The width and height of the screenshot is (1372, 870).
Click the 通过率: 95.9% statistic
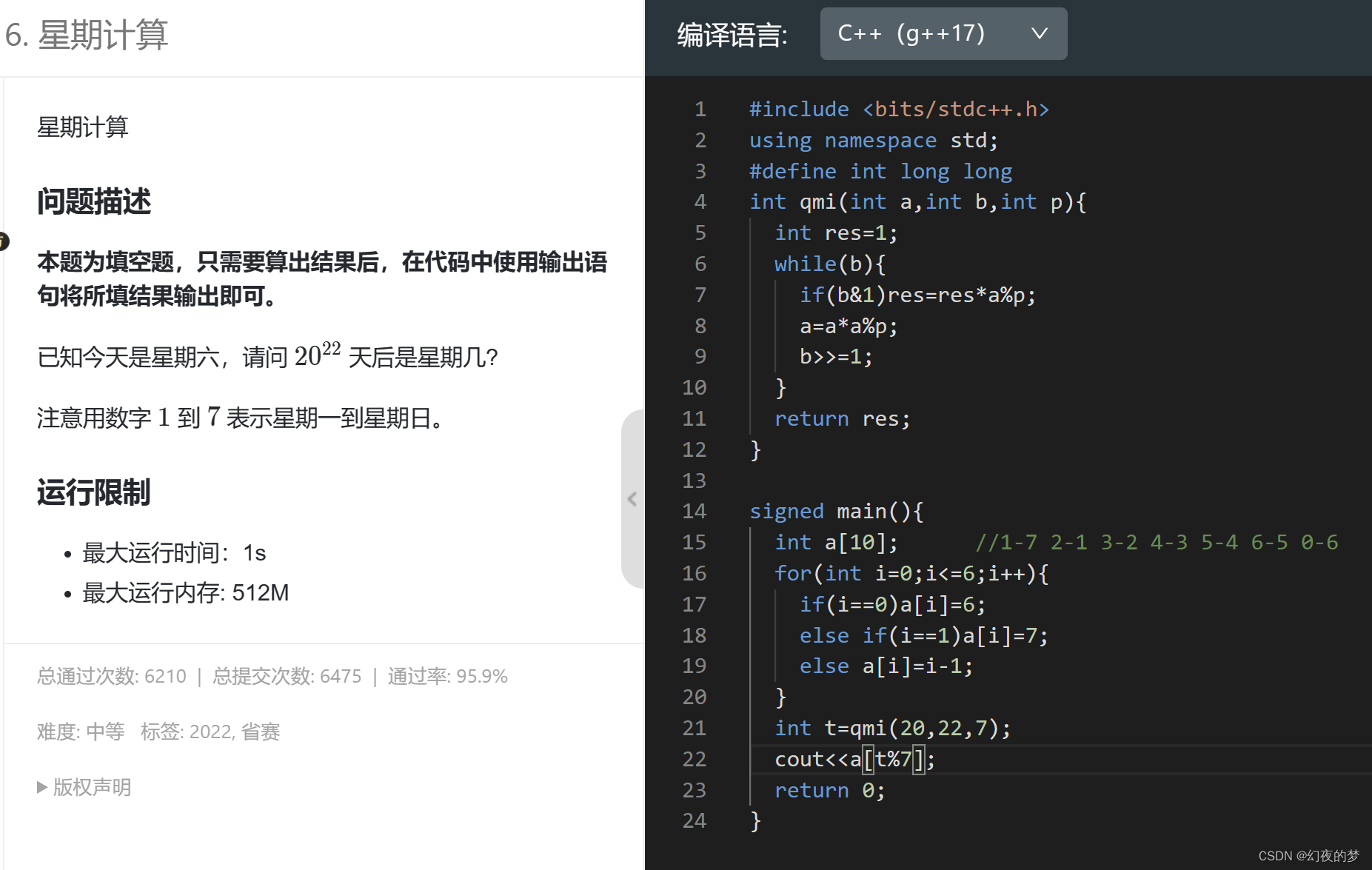[x=447, y=676]
